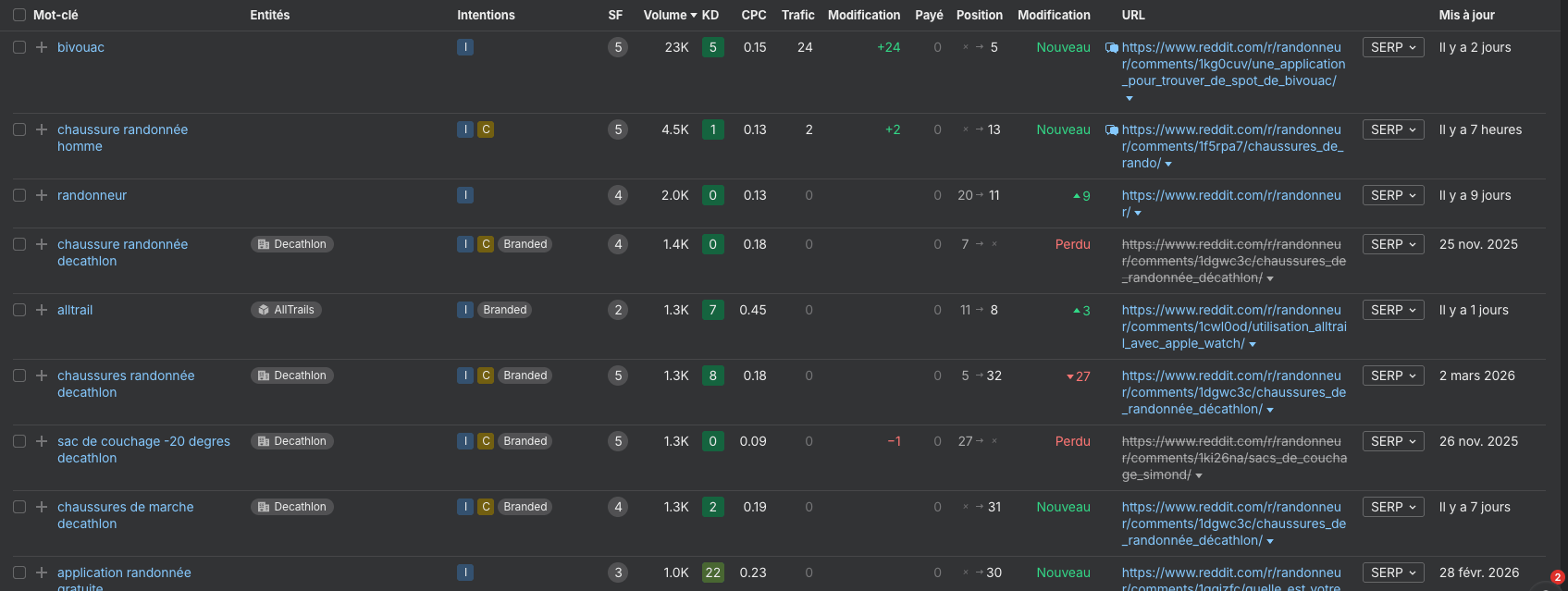The image size is (1568, 591).
Task: Click the Commercial "C" intent badge for chaussure randonnée homme
Action: (486, 129)
